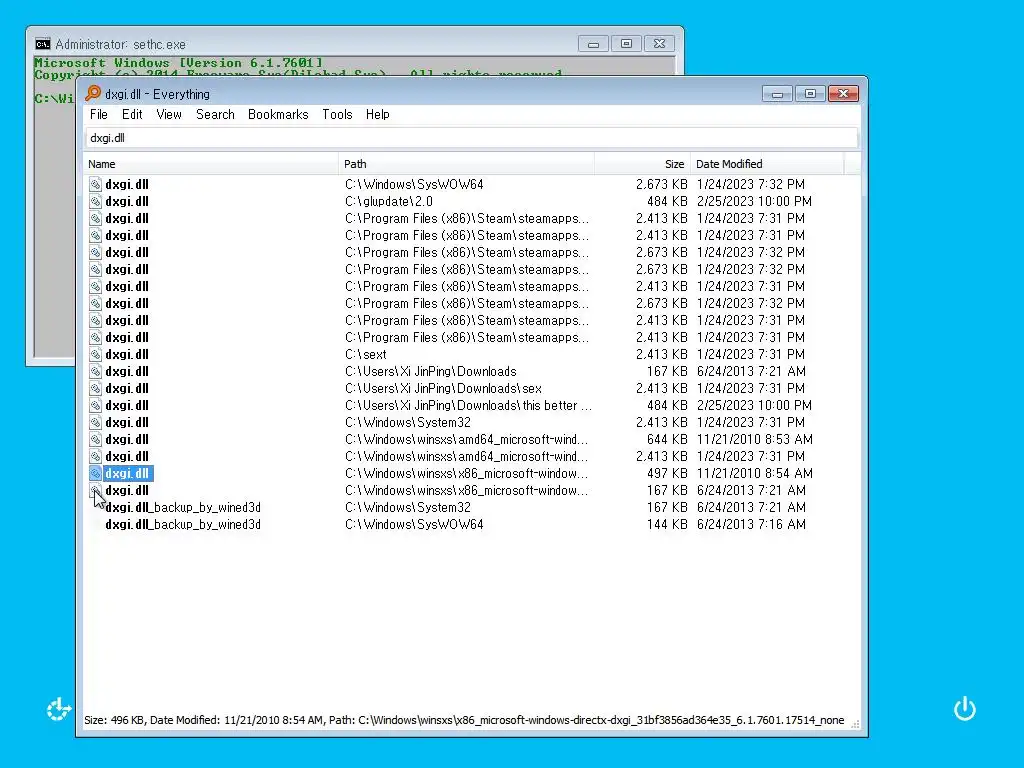Select dxgi.dll name in C:\Windows\System32 2,413 KB row
This screenshot has width=1024, height=768.
click(127, 422)
